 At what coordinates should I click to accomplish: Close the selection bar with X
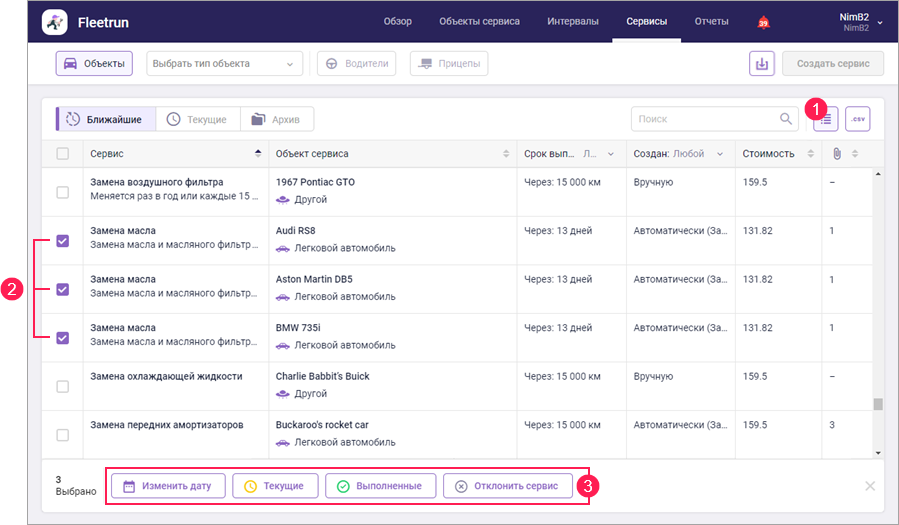[x=869, y=486]
